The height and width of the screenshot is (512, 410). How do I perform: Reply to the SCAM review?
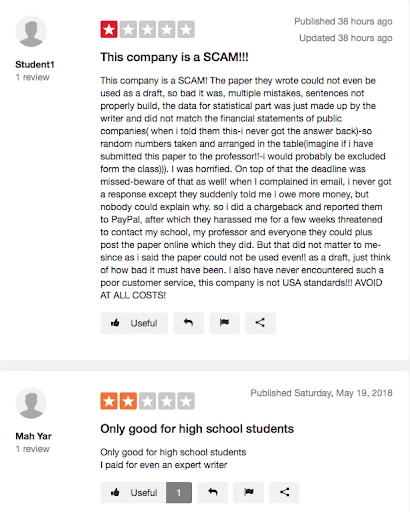pyautogui.click(x=189, y=323)
